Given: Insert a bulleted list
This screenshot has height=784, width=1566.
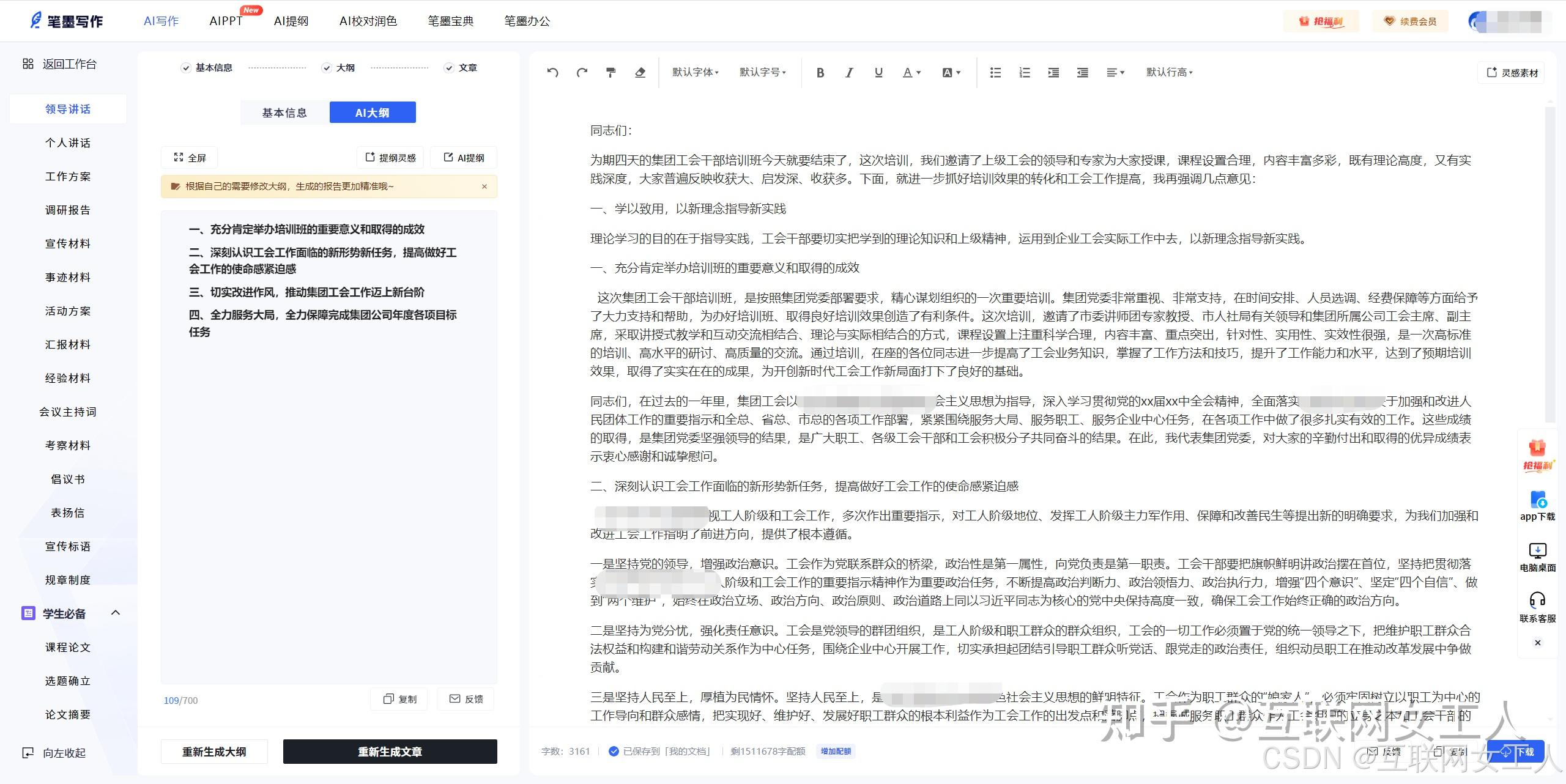Looking at the screenshot, I should pyautogui.click(x=995, y=72).
